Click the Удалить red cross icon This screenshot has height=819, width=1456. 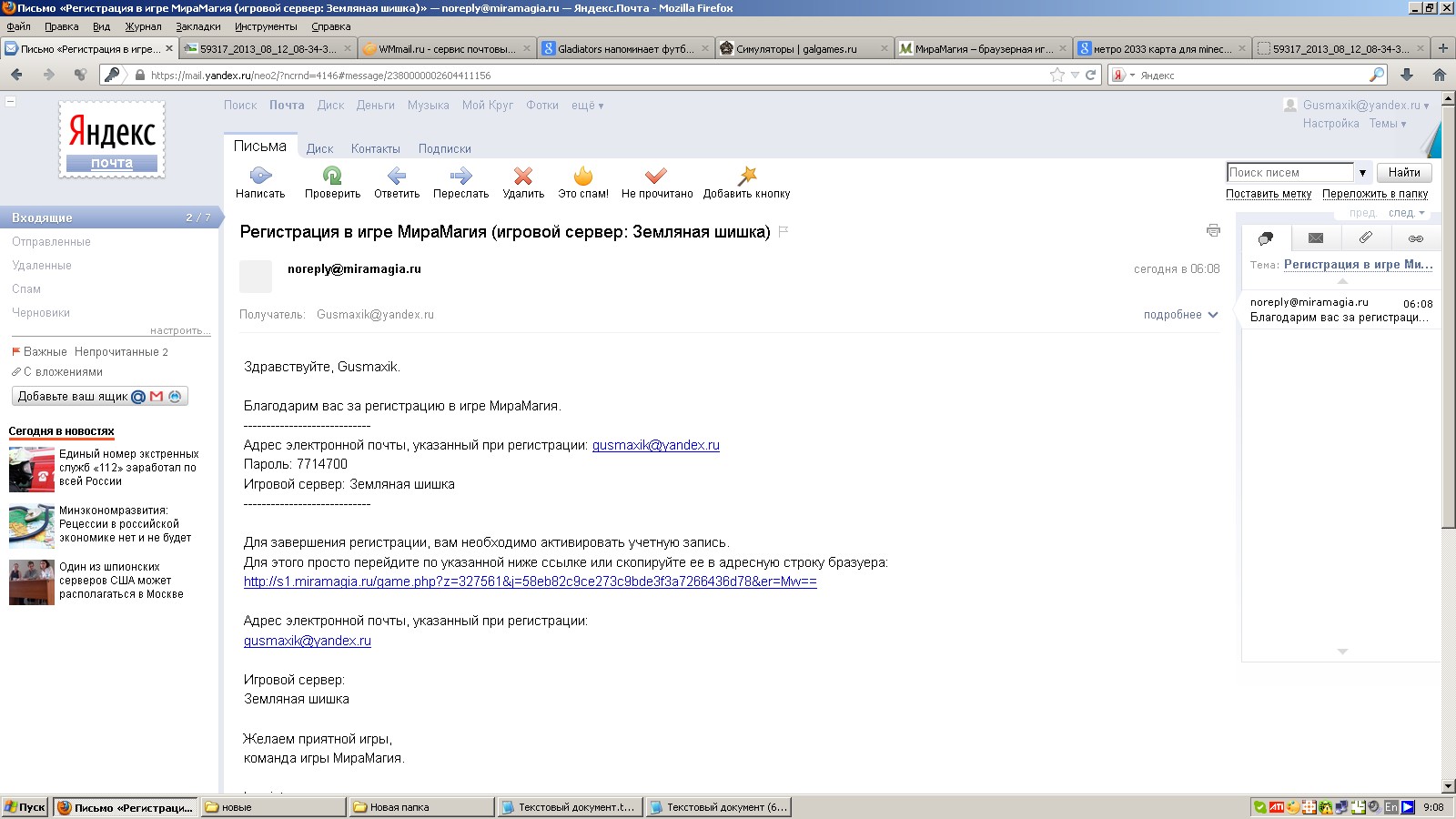pyautogui.click(x=523, y=176)
